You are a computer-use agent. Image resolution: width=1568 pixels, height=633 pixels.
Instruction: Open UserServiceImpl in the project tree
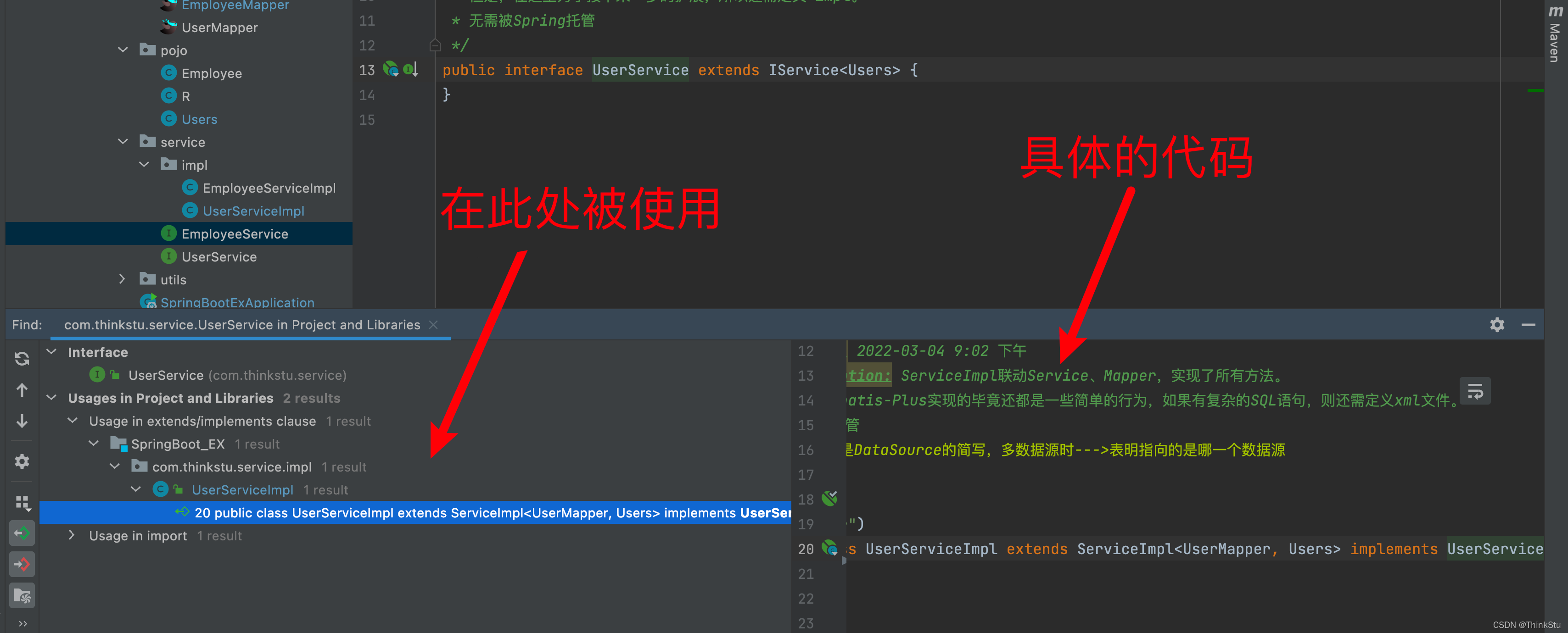(252, 211)
